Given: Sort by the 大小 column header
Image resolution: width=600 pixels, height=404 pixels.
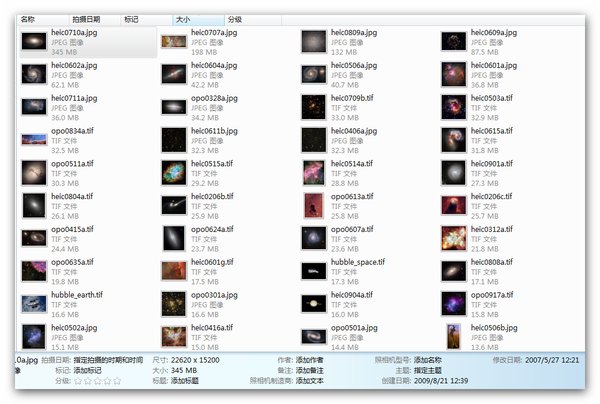Looking at the screenshot, I should click(198, 19).
